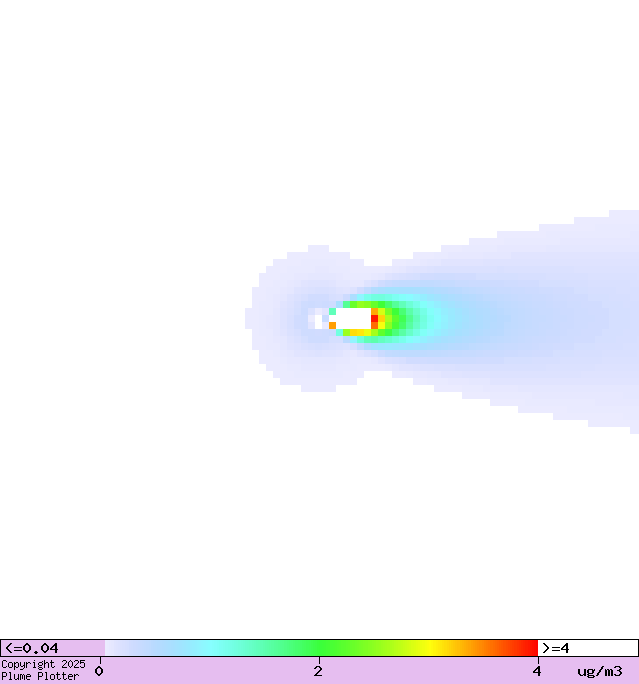This screenshot has height=684, width=639.
Task: Click the '<=0.04' legend label
Action: (31, 648)
